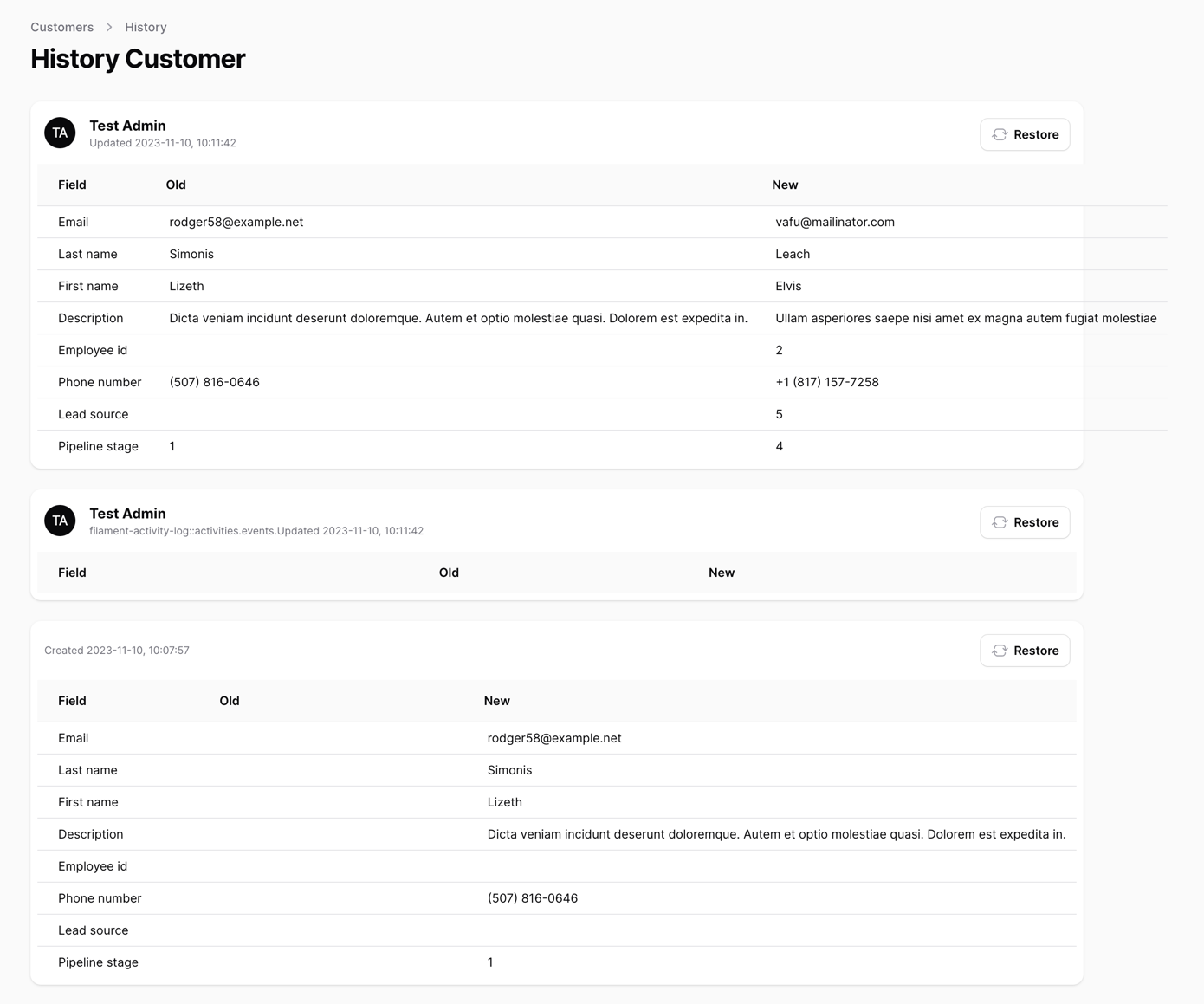1204x1004 pixels.
Task: Click the Test Admin name in the first card
Action: (127, 126)
